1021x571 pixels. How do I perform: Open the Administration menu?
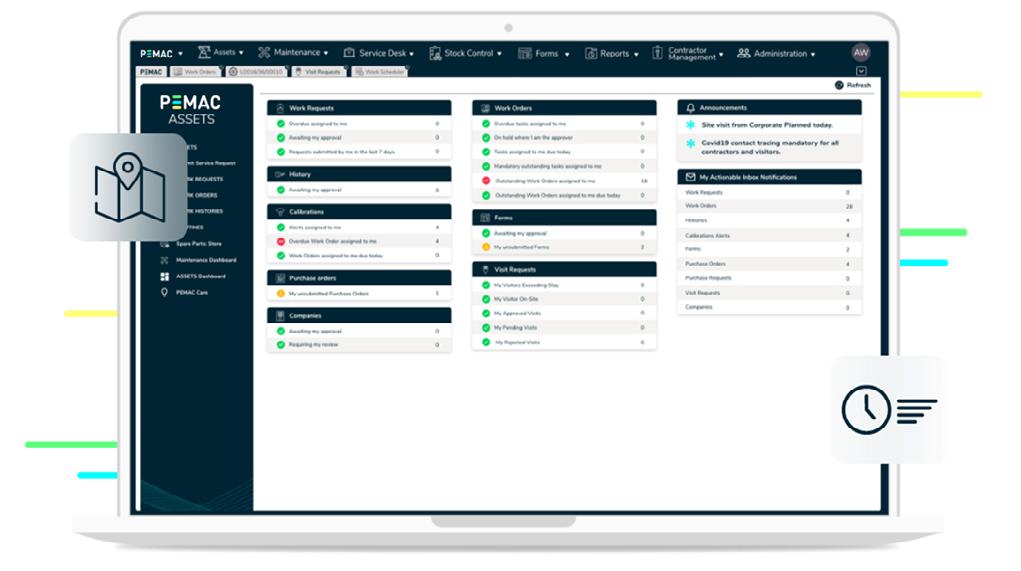pos(776,53)
